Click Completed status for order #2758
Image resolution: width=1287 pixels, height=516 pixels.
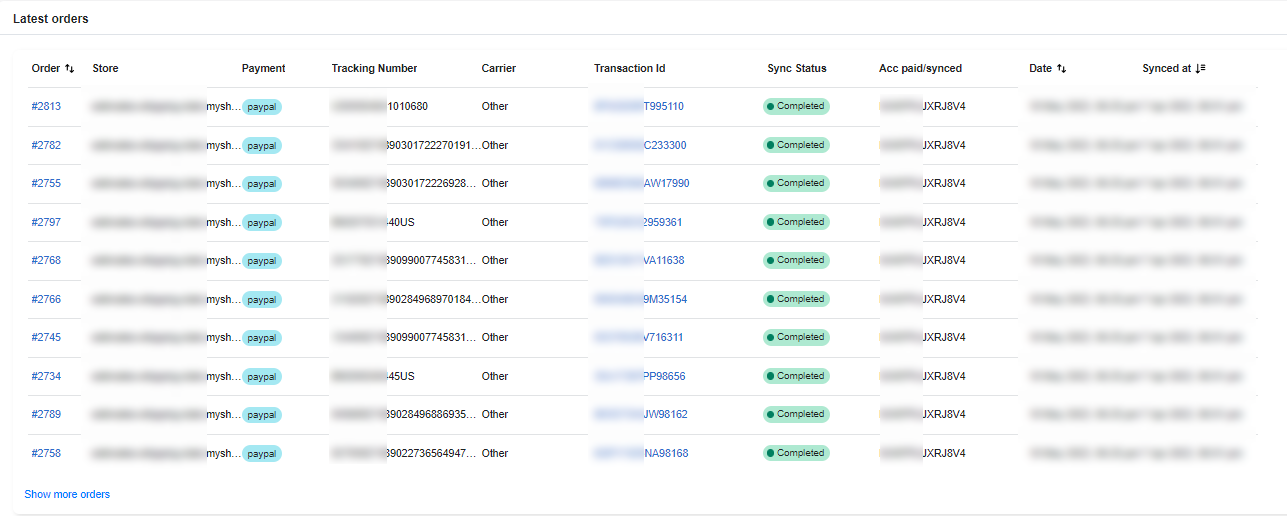click(796, 454)
